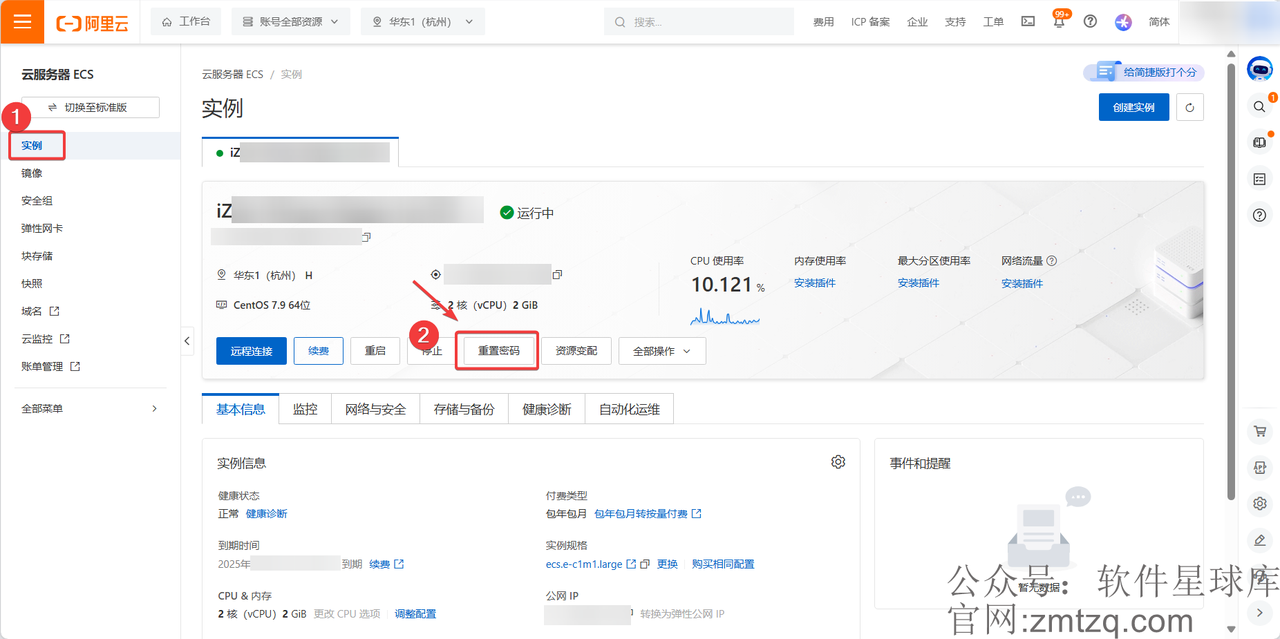Copy the instance ID below name
The width and height of the screenshot is (1280, 639).
(x=367, y=237)
